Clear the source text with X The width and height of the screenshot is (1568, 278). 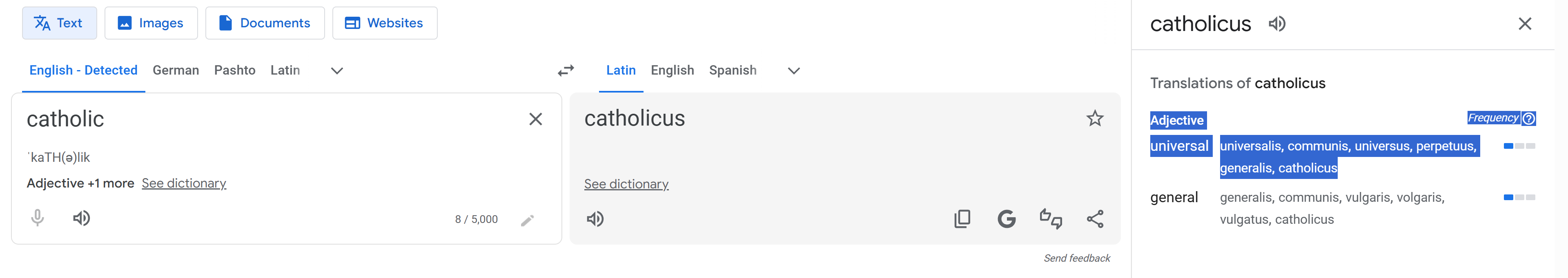(x=535, y=119)
